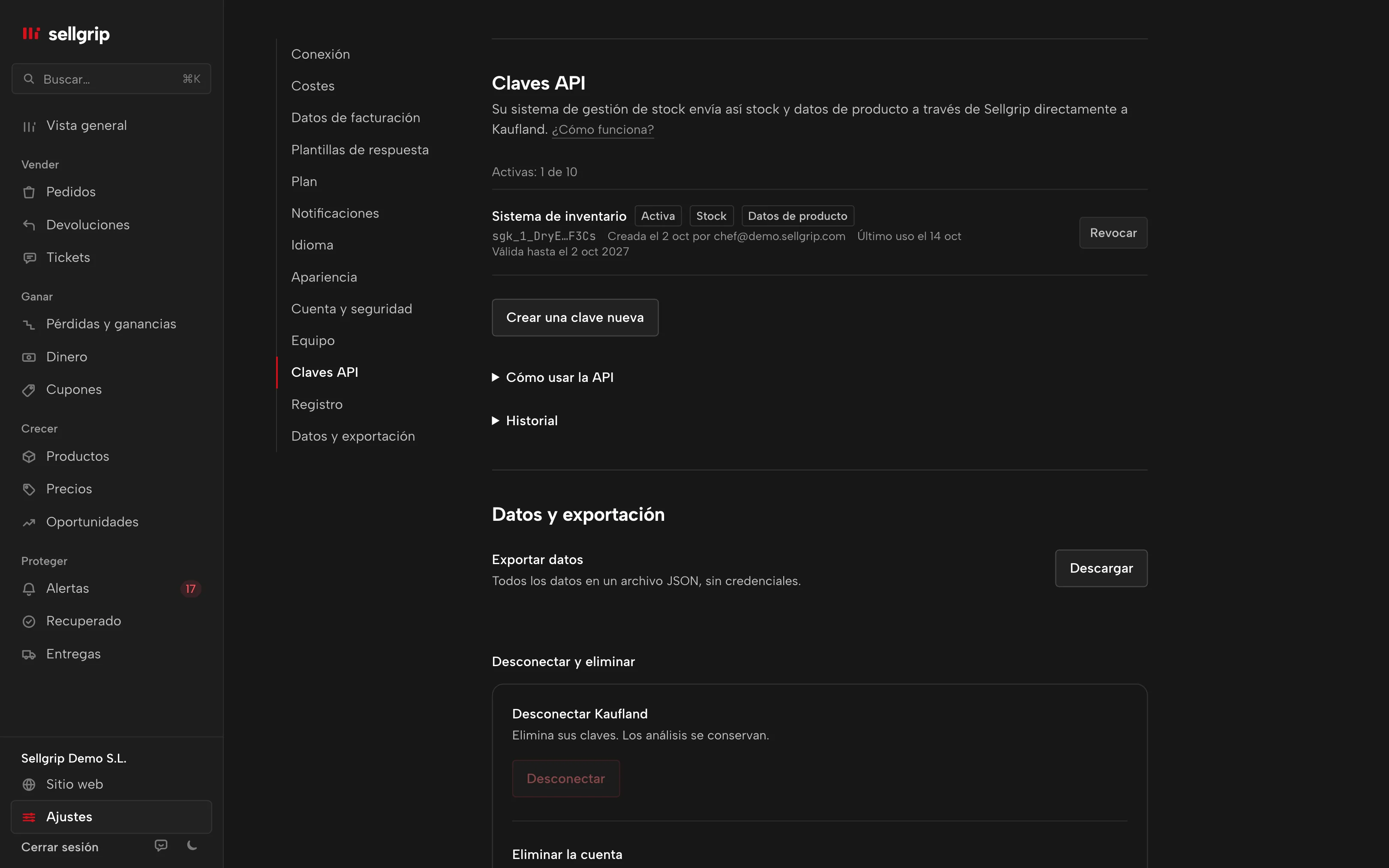The image size is (1389, 868).
Task: Click the search magnifier icon
Action: pyautogui.click(x=29, y=78)
